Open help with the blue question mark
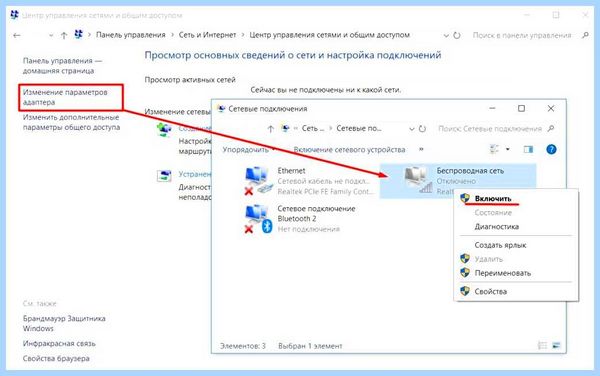600x376 pixels. [x=551, y=149]
